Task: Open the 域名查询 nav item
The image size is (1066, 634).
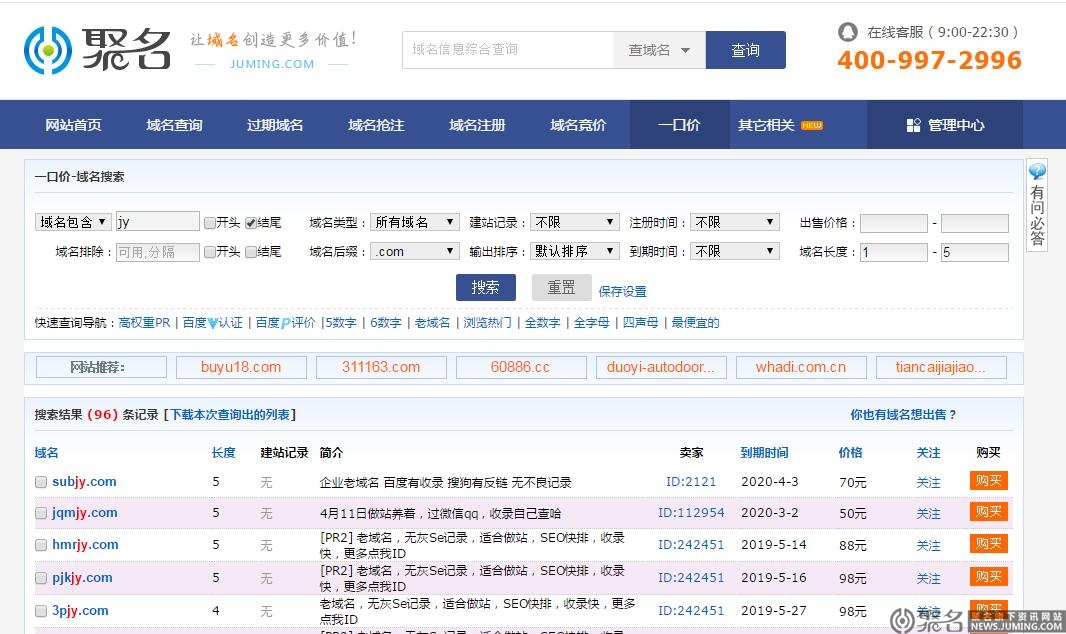Action: click(174, 125)
